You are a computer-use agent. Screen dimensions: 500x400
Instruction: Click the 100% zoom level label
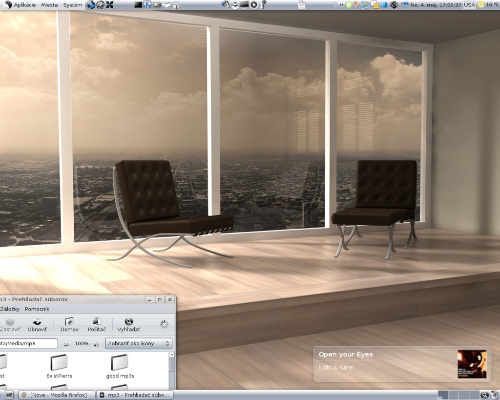[x=81, y=343]
